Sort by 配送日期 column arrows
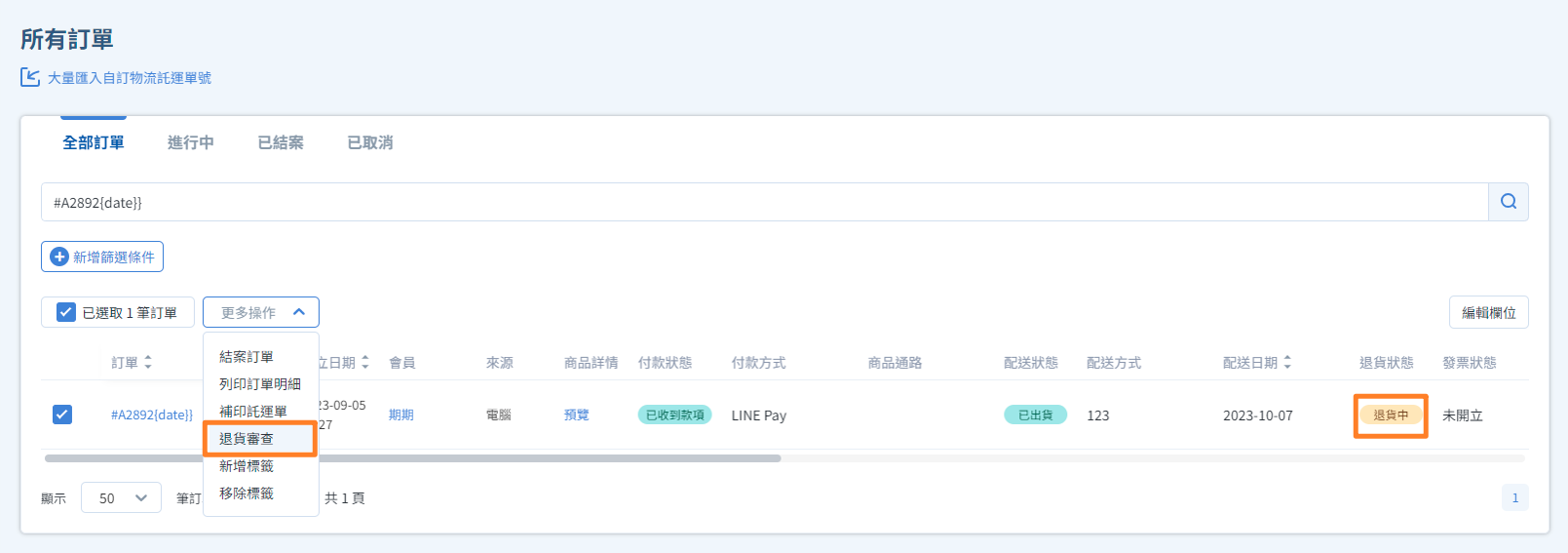Image resolution: width=1568 pixels, height=553 pixels. 1287,362
